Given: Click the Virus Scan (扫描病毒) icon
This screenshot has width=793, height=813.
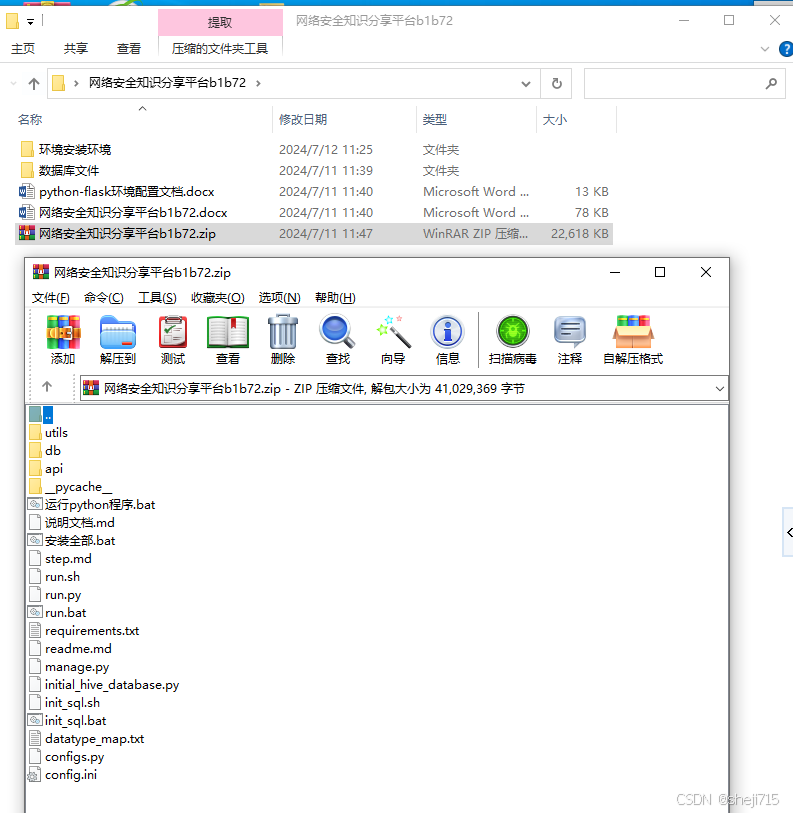Looking at the screenshot, I should point(512,340).
